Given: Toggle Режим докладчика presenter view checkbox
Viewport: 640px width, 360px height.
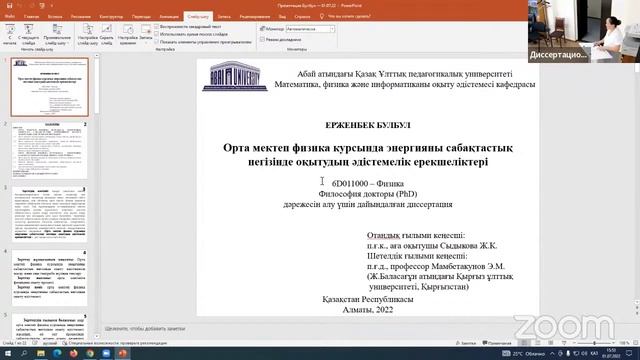Looking at the screenshot, I should [x=262, y=40].
